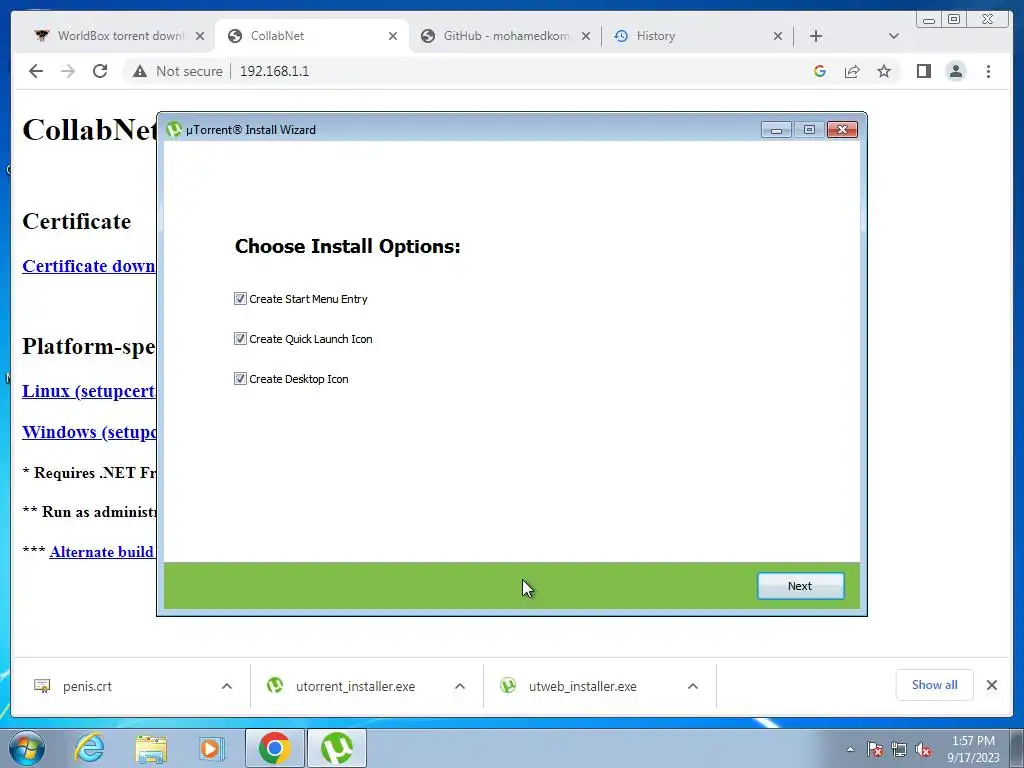
Task: Reload the current page
Action: [100, 71]
